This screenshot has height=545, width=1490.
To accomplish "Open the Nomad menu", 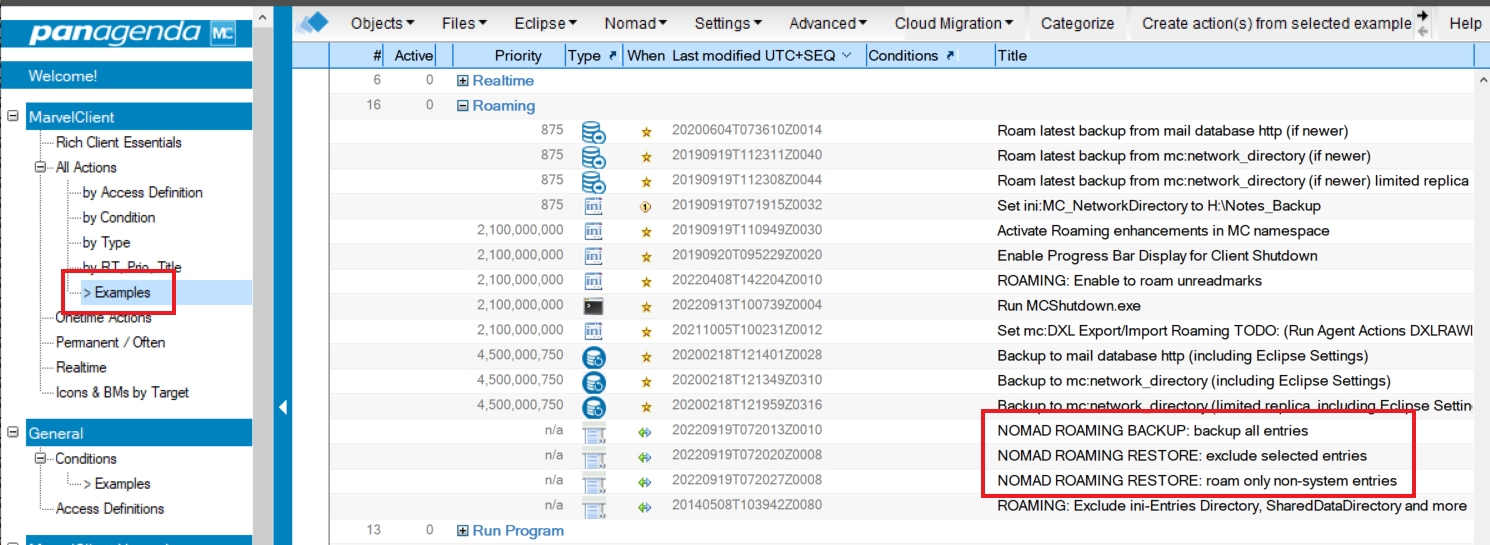I will 636,23.
